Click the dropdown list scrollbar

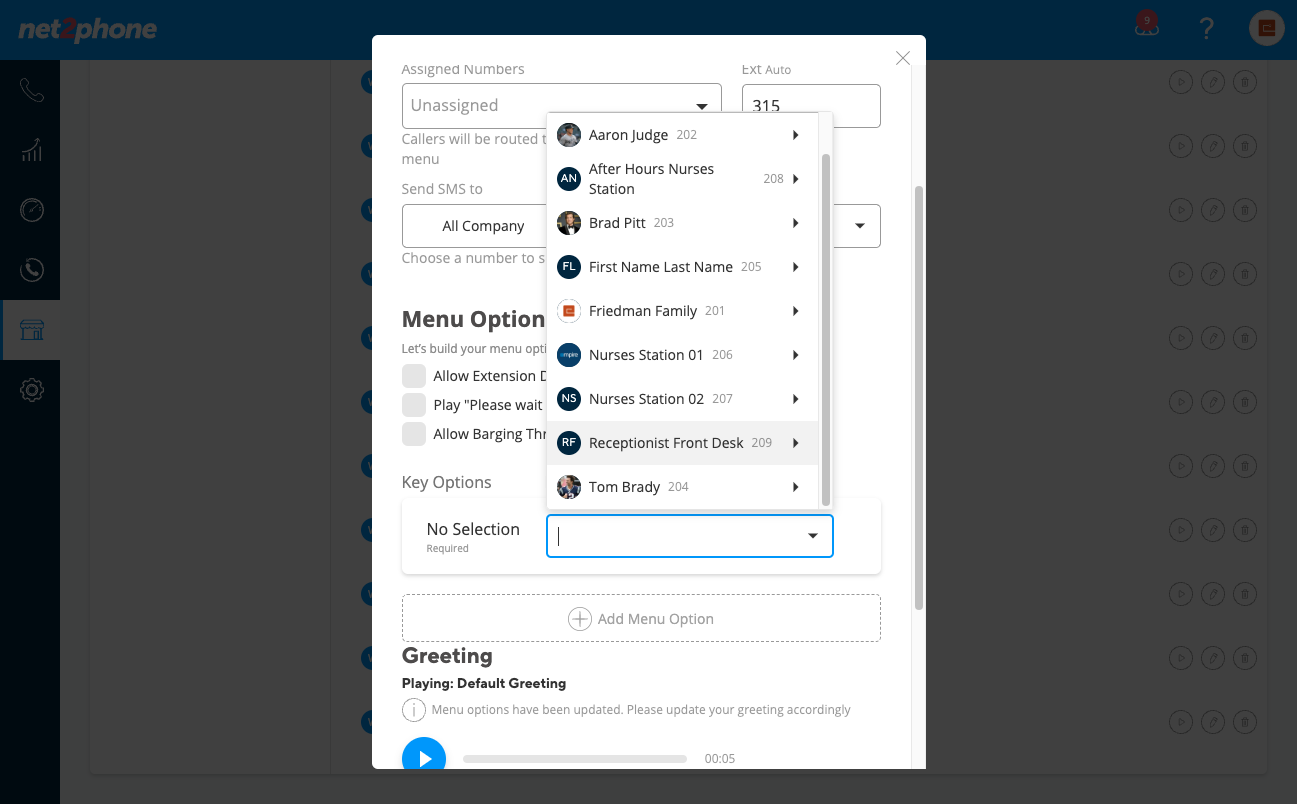pos(826,330)
